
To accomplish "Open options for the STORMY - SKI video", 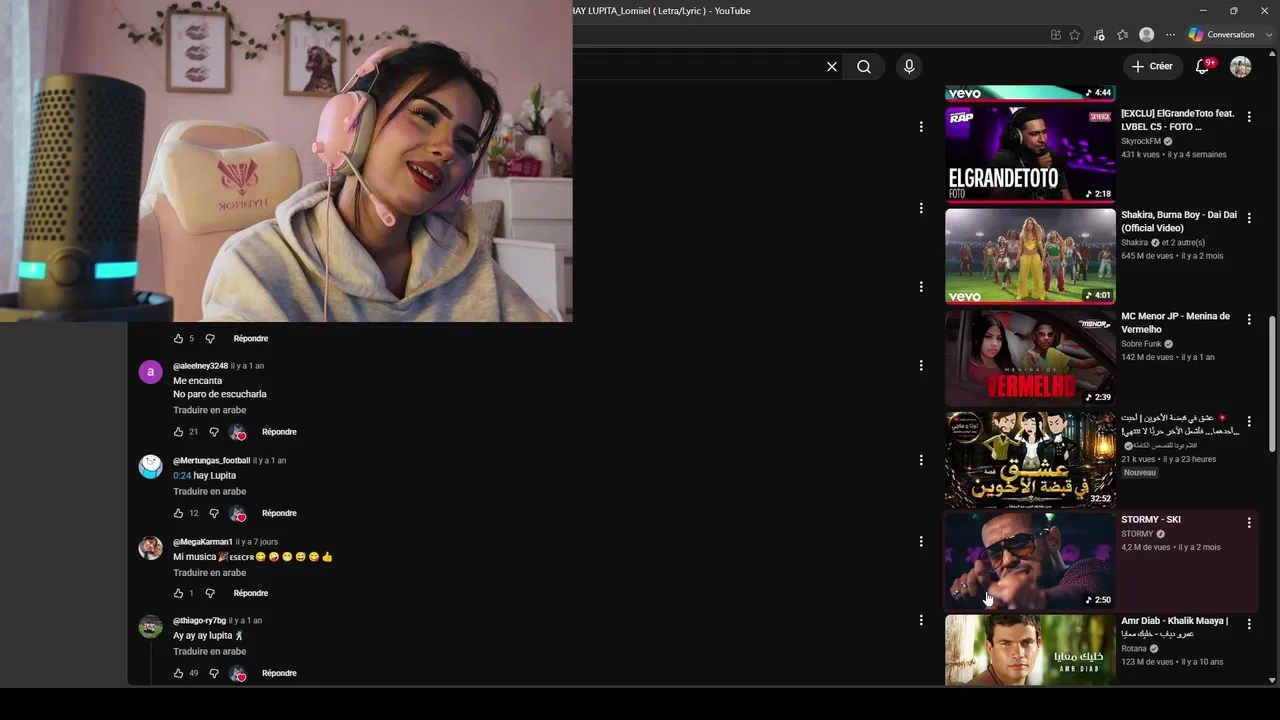I will (x=1249, y=522).
